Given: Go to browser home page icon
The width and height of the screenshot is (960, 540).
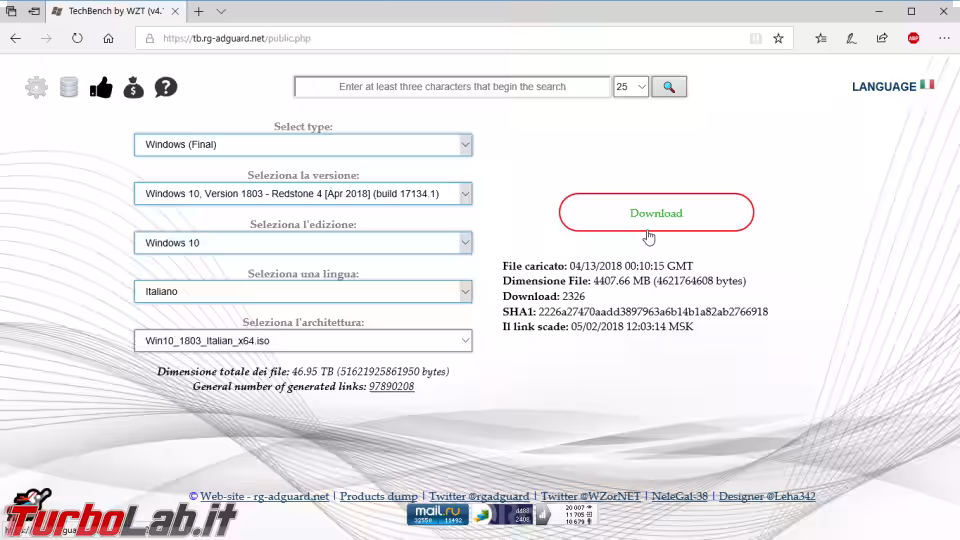Looking at the screenshot, I should point(108,38).
